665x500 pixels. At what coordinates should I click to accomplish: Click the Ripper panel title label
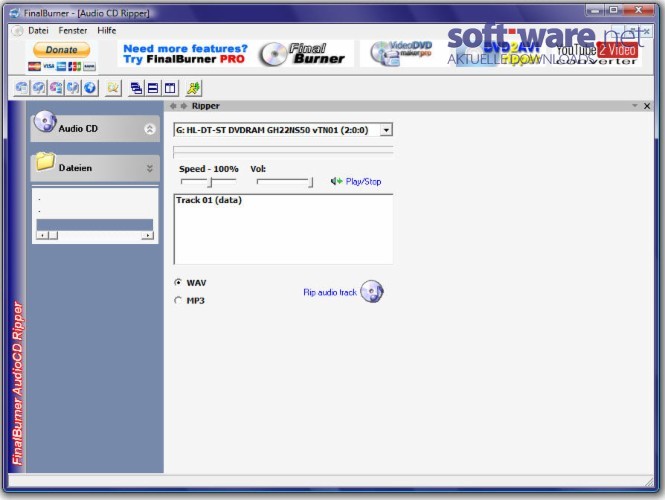click(206, 106)
